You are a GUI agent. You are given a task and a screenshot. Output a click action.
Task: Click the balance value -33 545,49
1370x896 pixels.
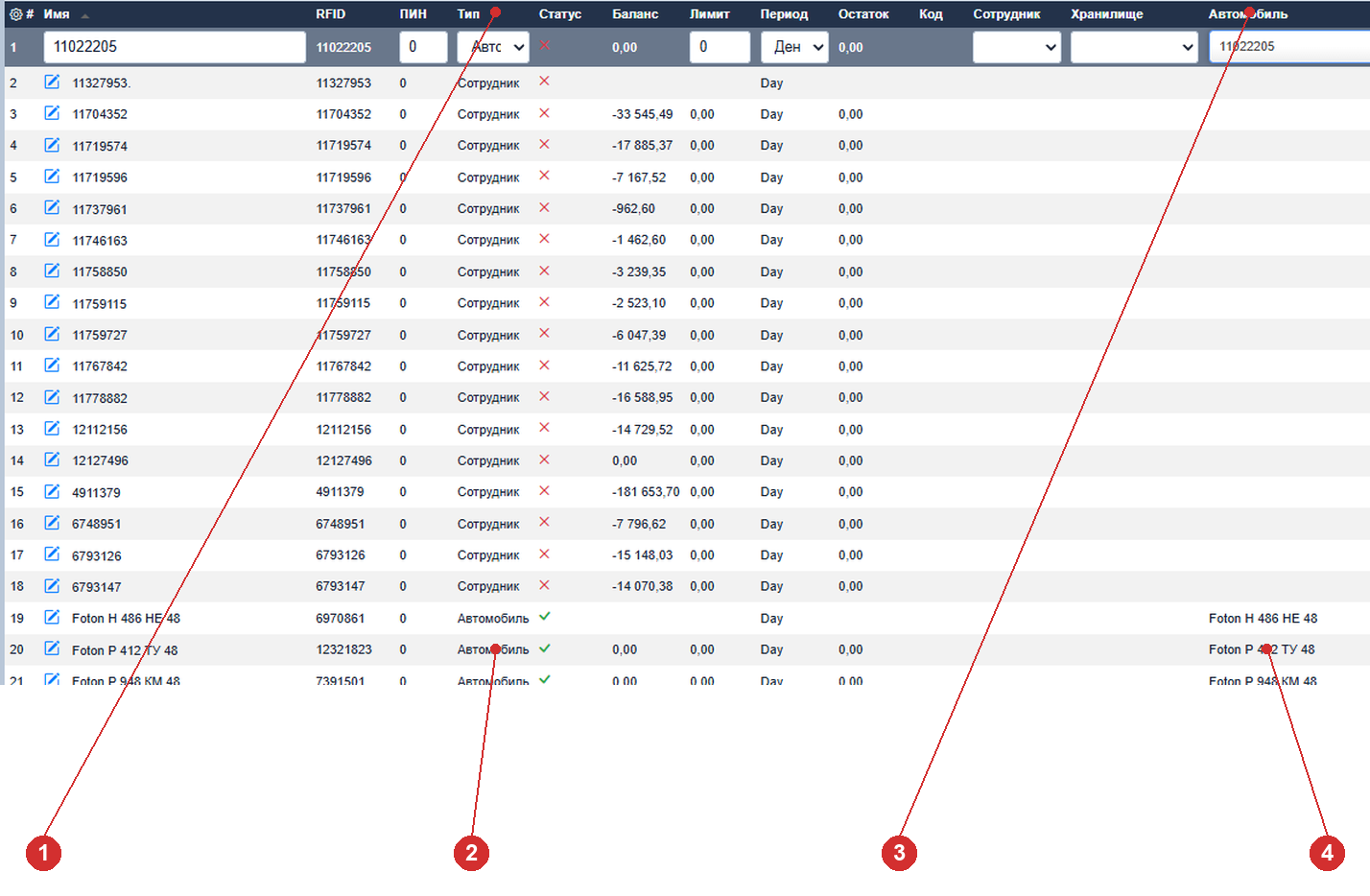tap(643, 114)
